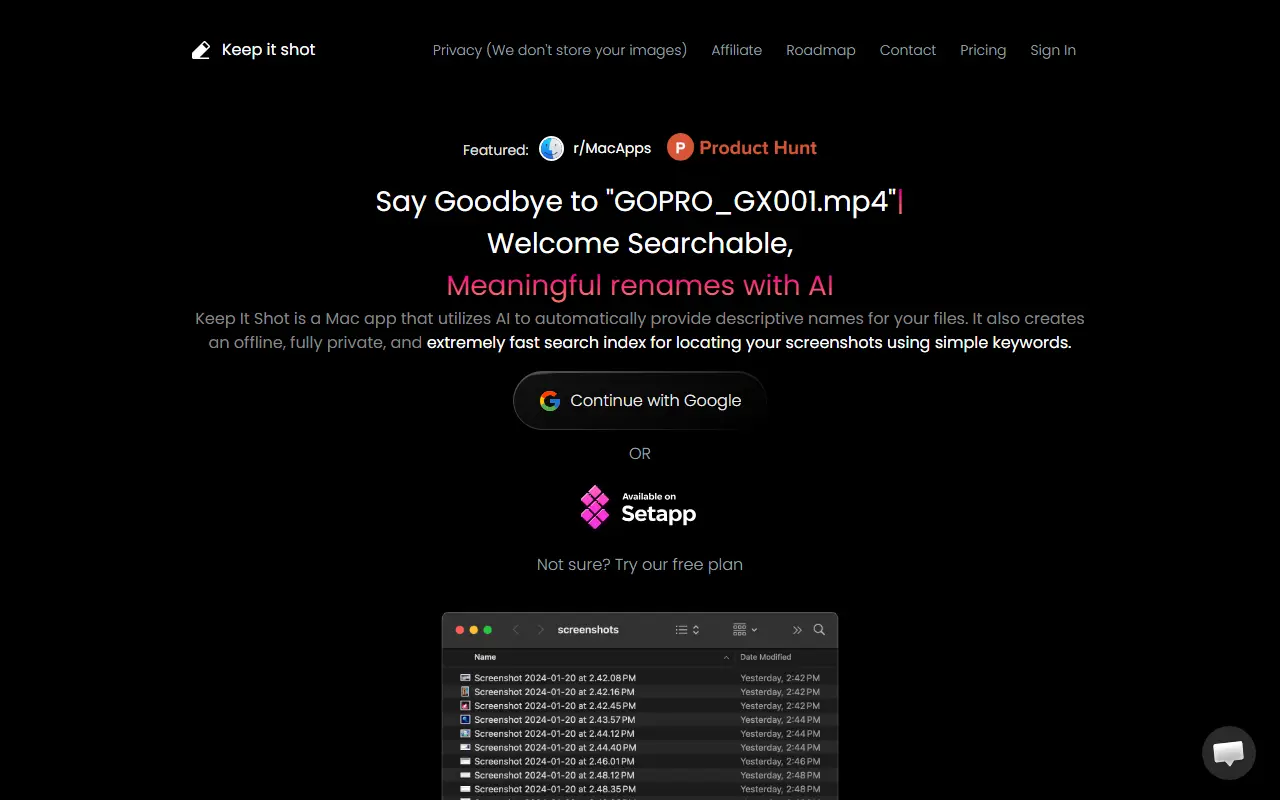The width and height of the screenshot is (1280, 800).
Task: Select file "Screenshot 2024-01-20 at 2.48.35 PM"
Action: tap(555, 790)
